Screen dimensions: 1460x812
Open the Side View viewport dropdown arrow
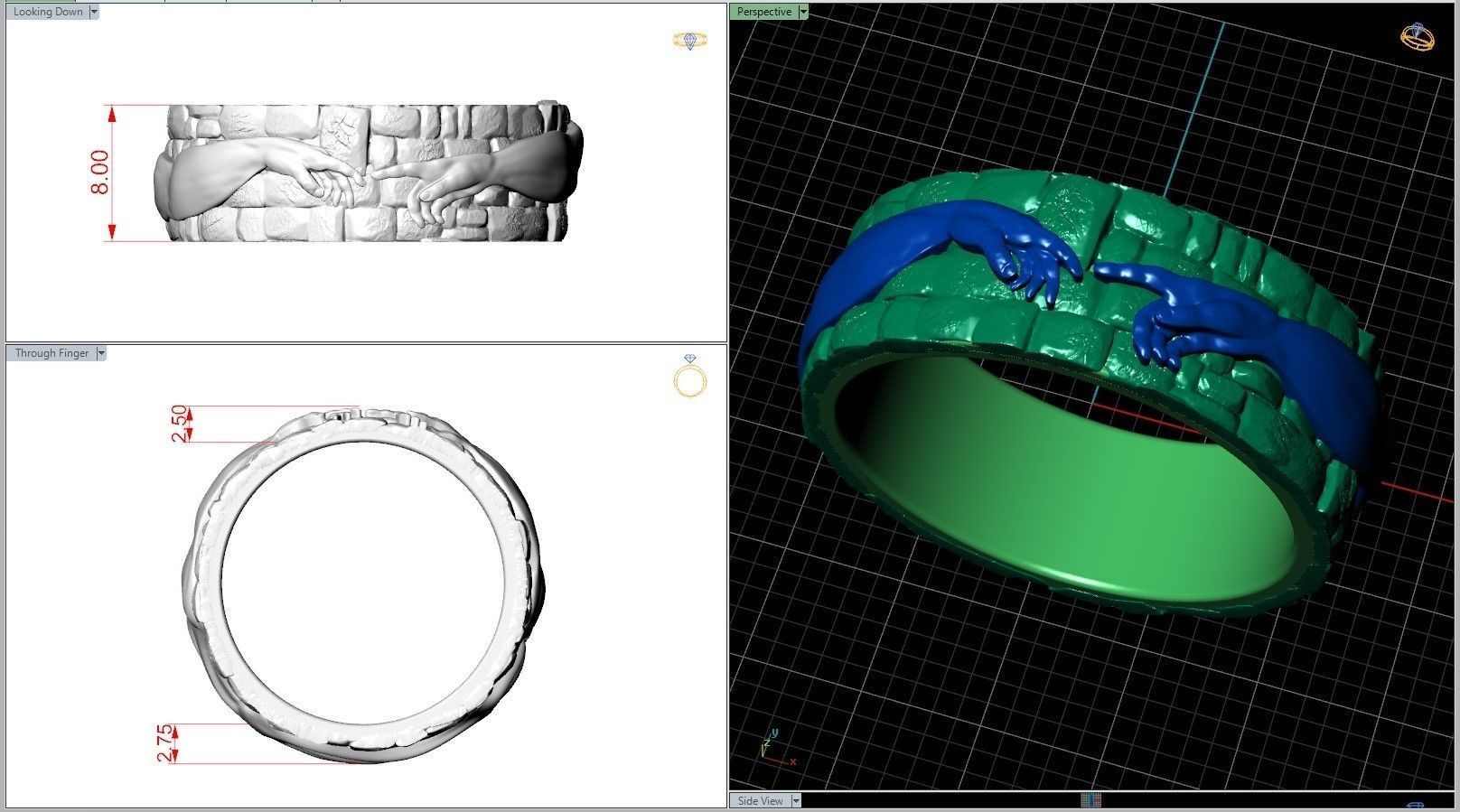(796, 800)
